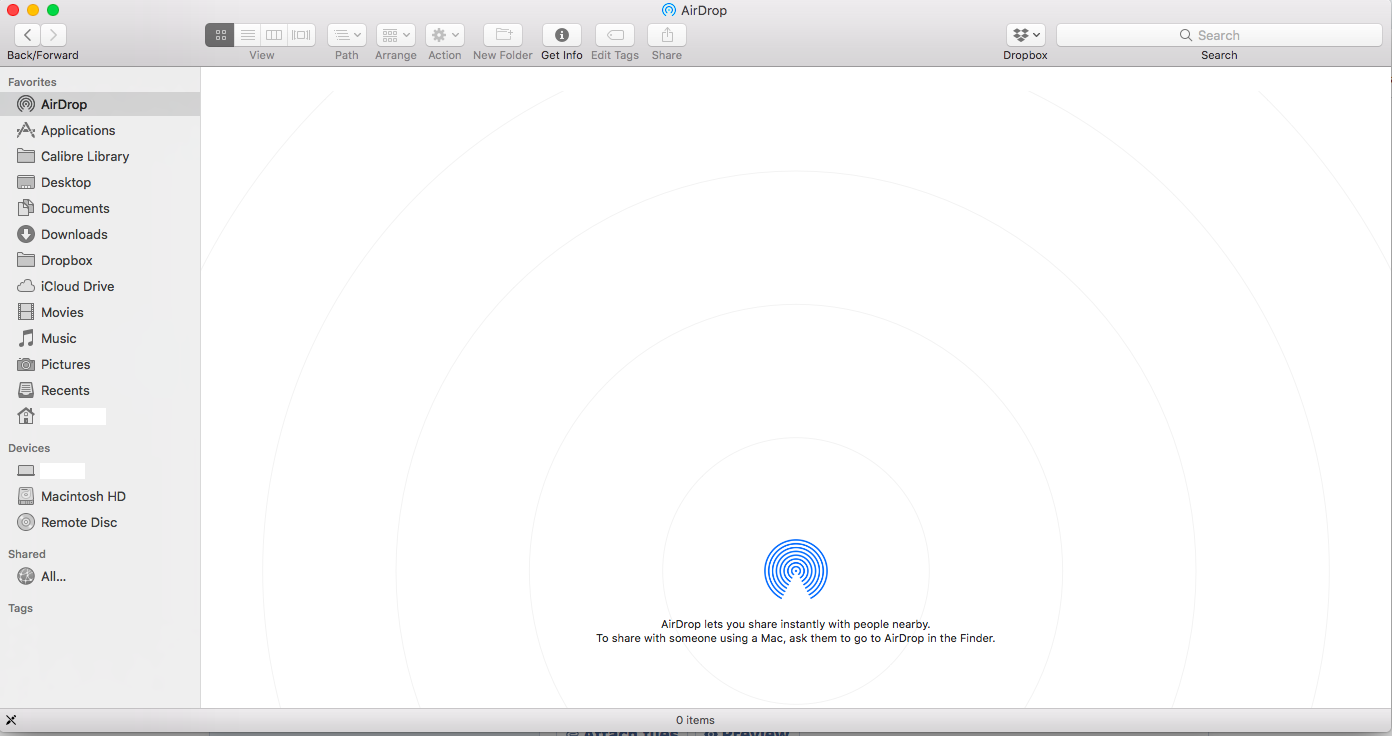Switch to list view

(247, 35)
